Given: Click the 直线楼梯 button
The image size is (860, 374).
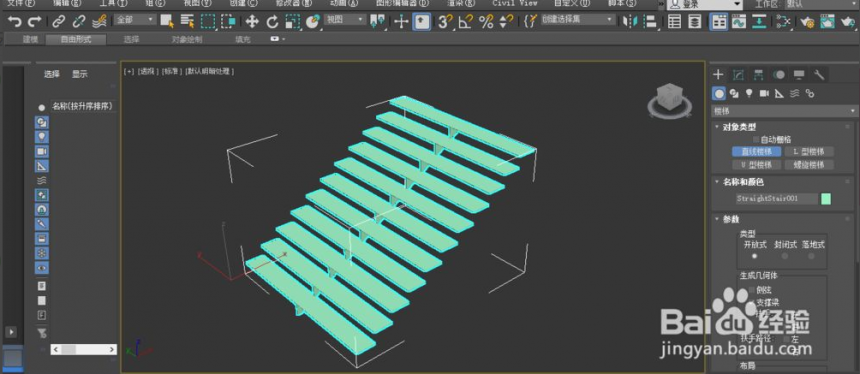Looking at the screenshot, I should pos(756,152).
